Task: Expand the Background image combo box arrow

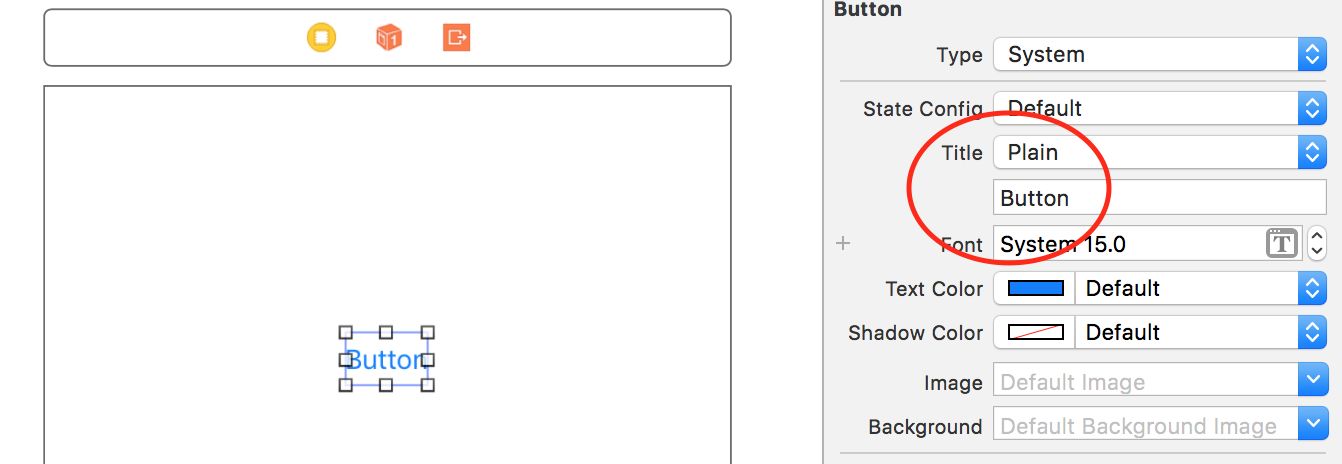Action: [x=1312, y=426]
